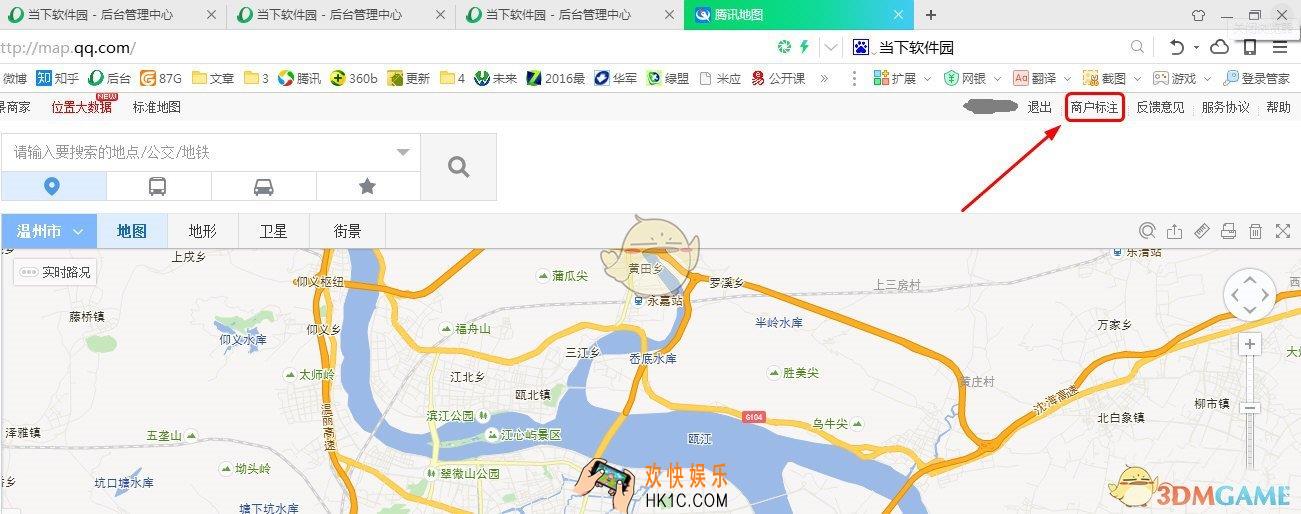Click the 商户标注 merchant annotation link
The height and width of the screenshot is (514, 1301).
pyautogui.click(x=1094, y=107)
